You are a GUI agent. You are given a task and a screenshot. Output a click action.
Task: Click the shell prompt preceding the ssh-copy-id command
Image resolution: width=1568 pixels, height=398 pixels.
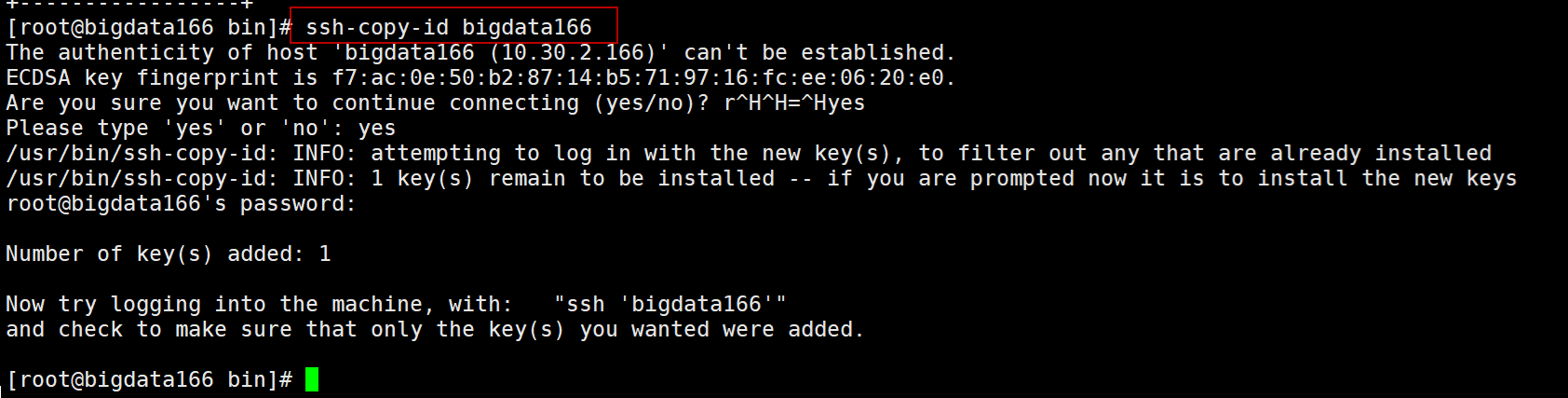click(149, 27)
